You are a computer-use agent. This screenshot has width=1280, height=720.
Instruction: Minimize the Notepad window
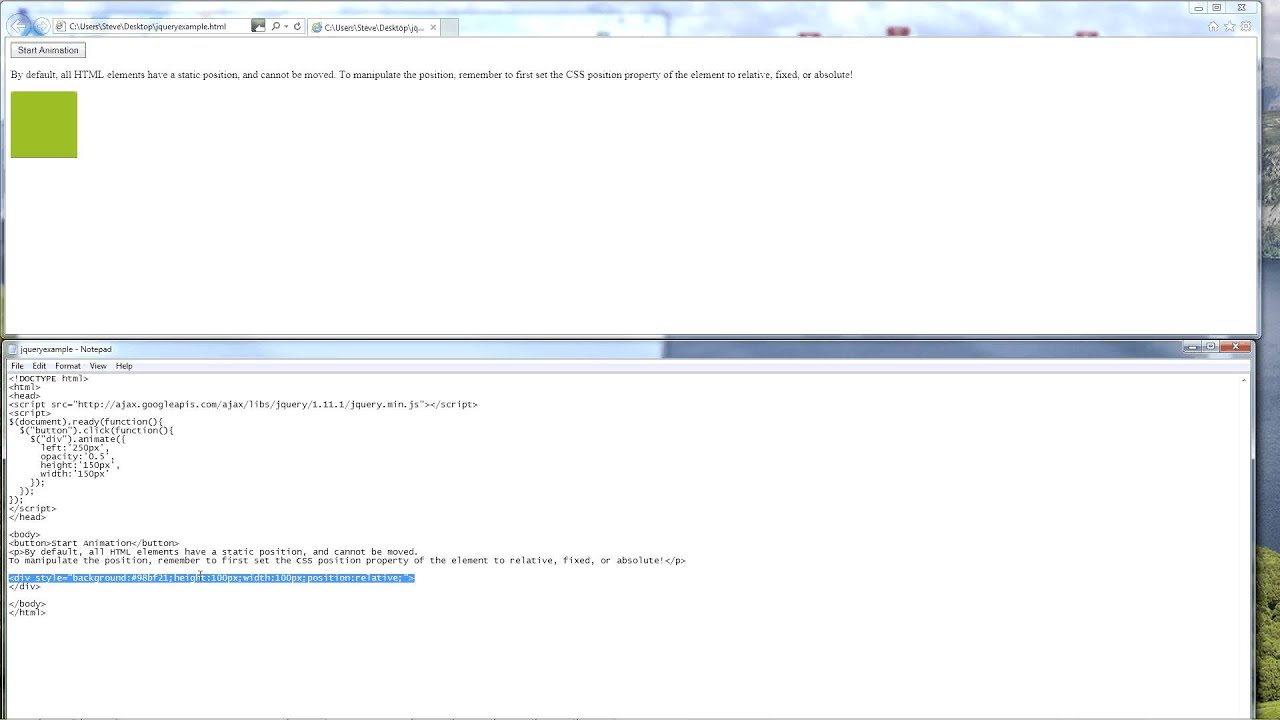[x=1191, y=347]
